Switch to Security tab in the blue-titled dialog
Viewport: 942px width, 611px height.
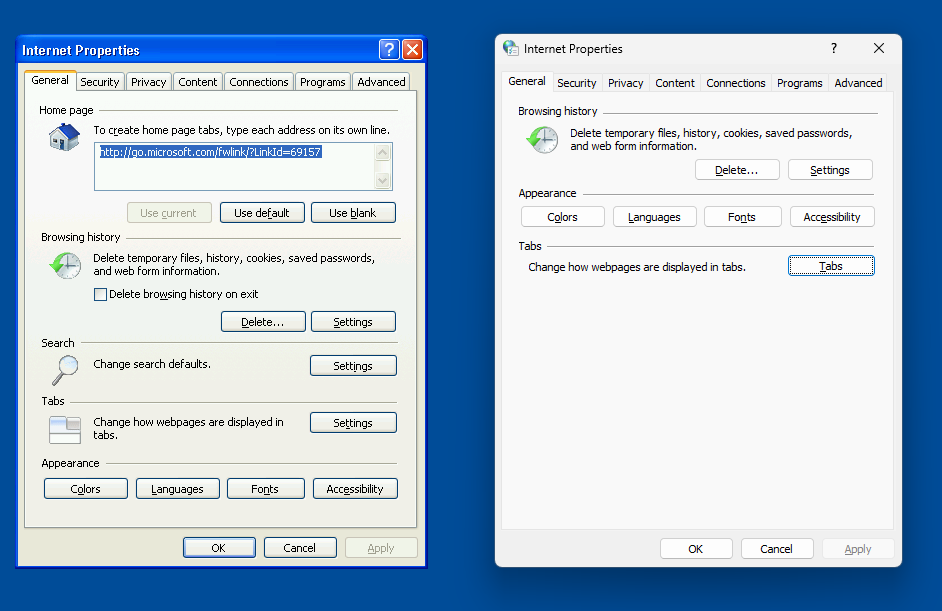tap(100, 82)
